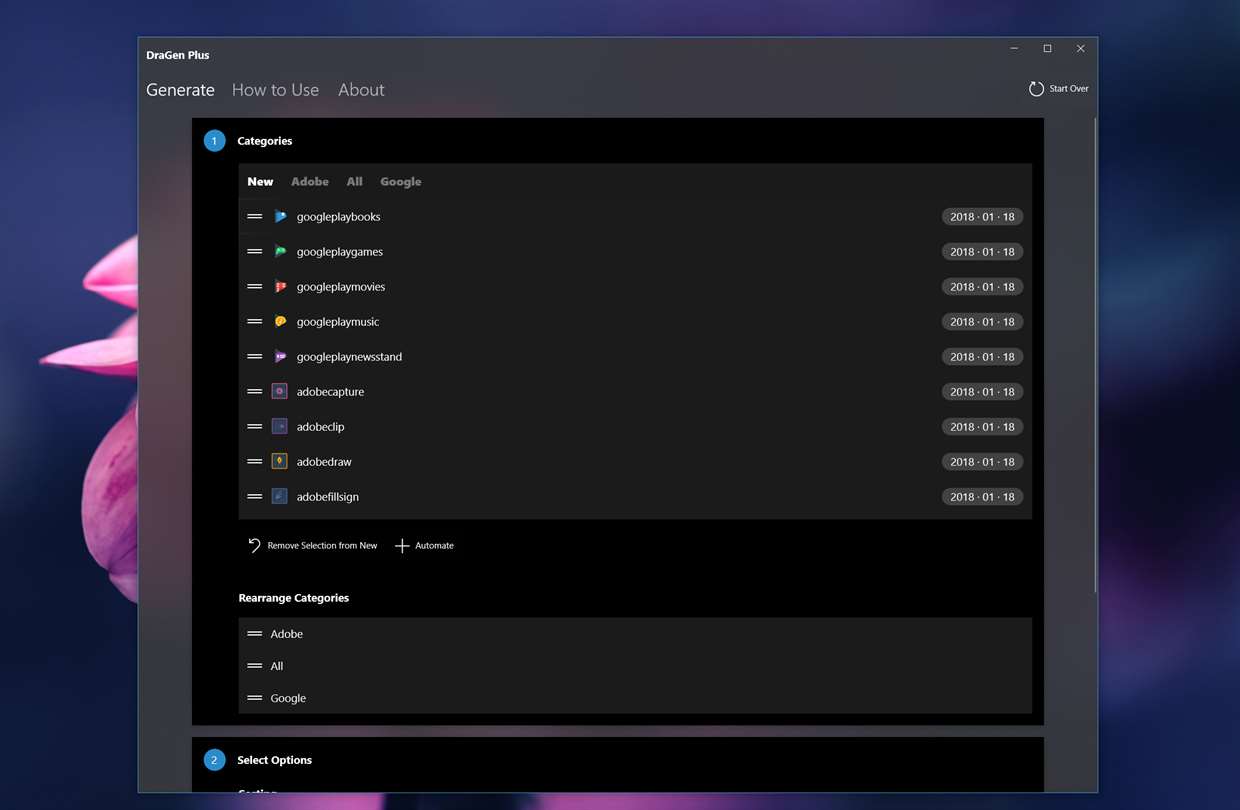Click the Automate button label
Screen dimensions: 1240x810
click(434, 546)
